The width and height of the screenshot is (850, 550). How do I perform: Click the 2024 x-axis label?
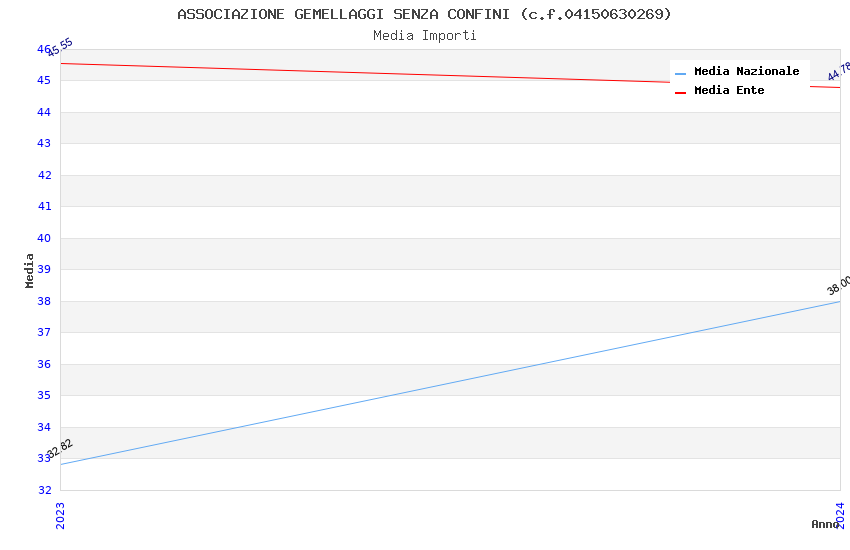[x=840, y=515]
